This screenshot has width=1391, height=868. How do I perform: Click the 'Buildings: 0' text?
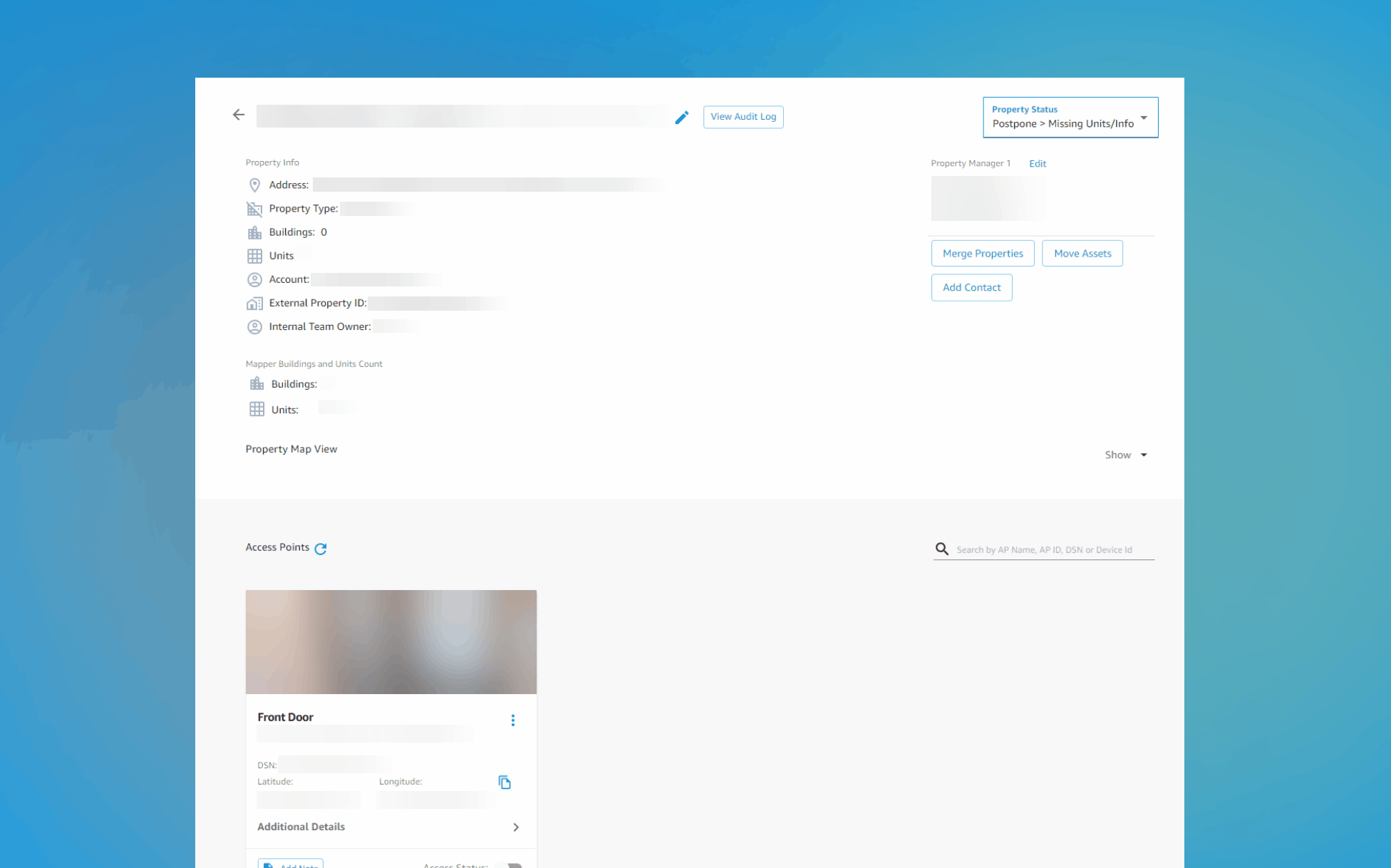pyautogui.click(x=298, y=232)
